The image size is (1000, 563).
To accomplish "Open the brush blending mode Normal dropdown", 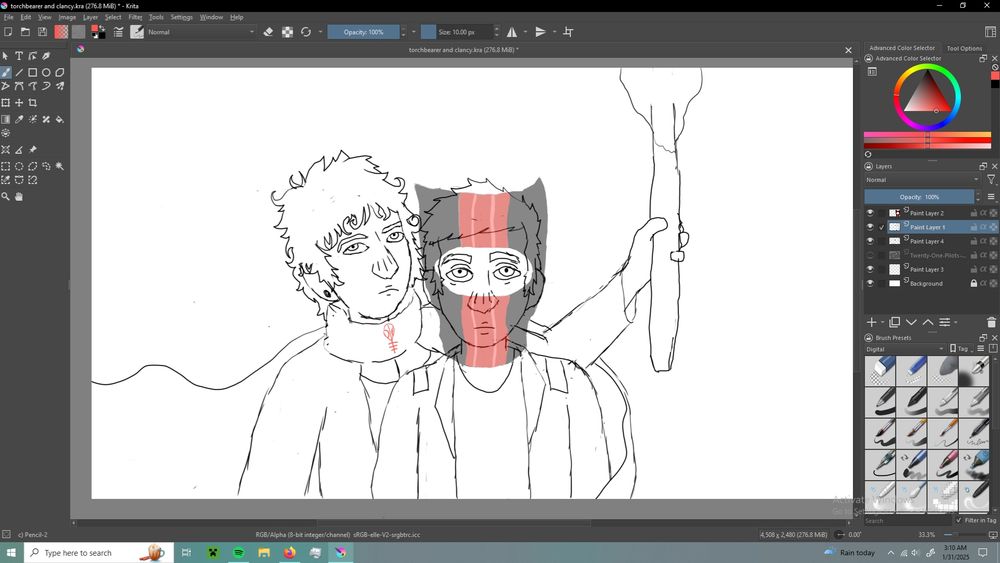I will [200, 32].
